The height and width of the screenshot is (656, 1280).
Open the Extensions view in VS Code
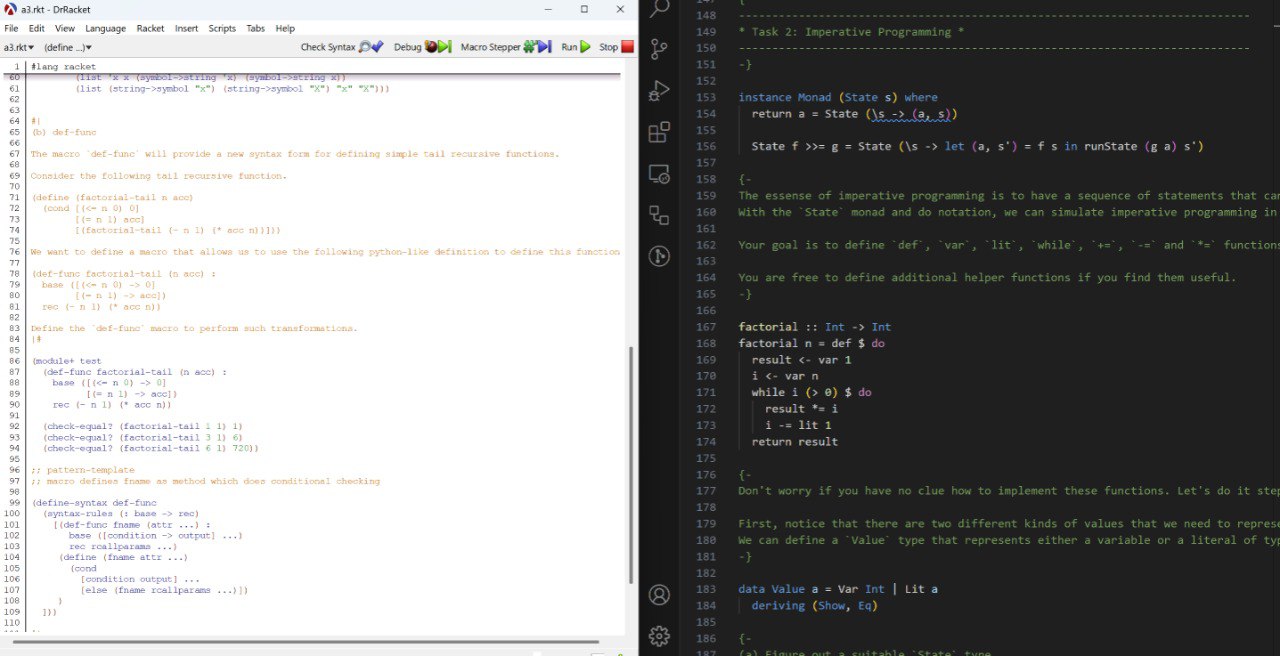pos(659,132)
